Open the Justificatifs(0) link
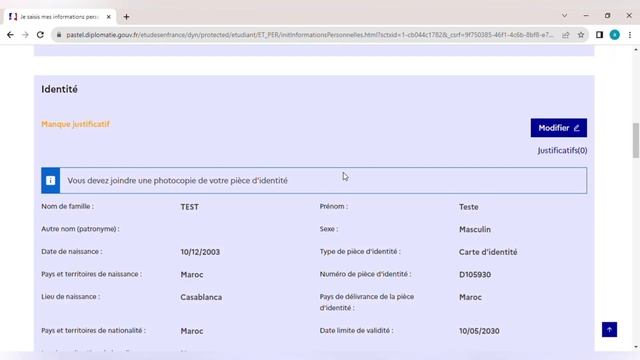The width and height of the screenshot is (640, 360). [562, 151]
